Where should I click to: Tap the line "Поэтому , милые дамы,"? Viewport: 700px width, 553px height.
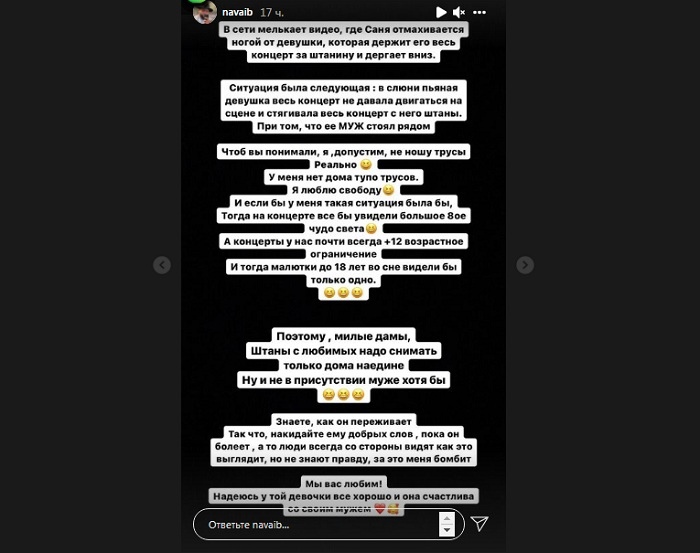pos(343,336)
